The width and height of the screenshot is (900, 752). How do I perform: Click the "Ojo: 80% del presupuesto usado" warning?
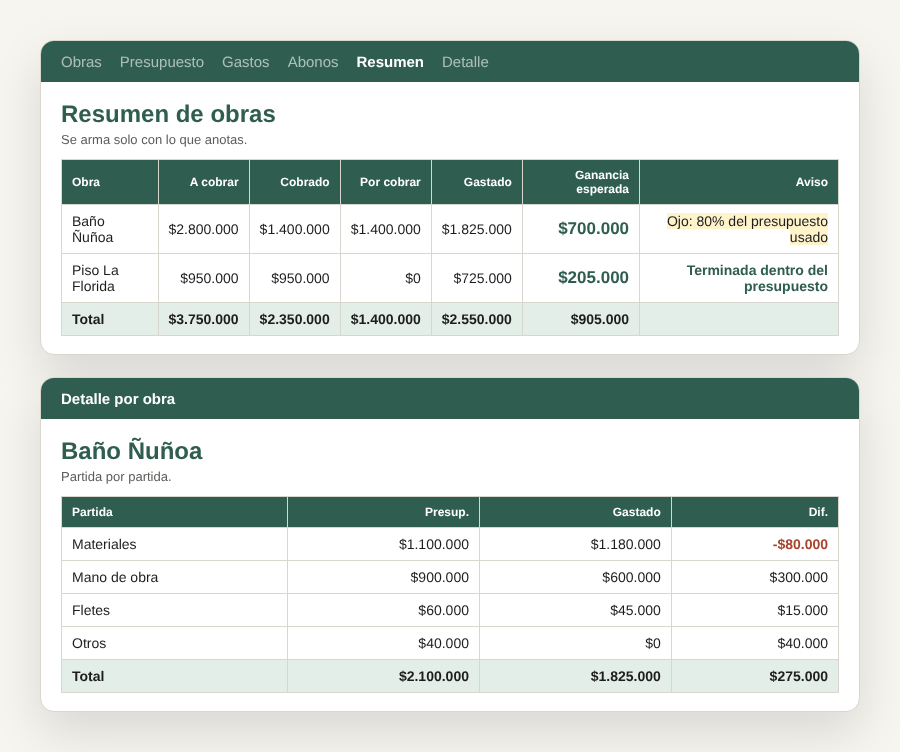[x=747, y=229]
